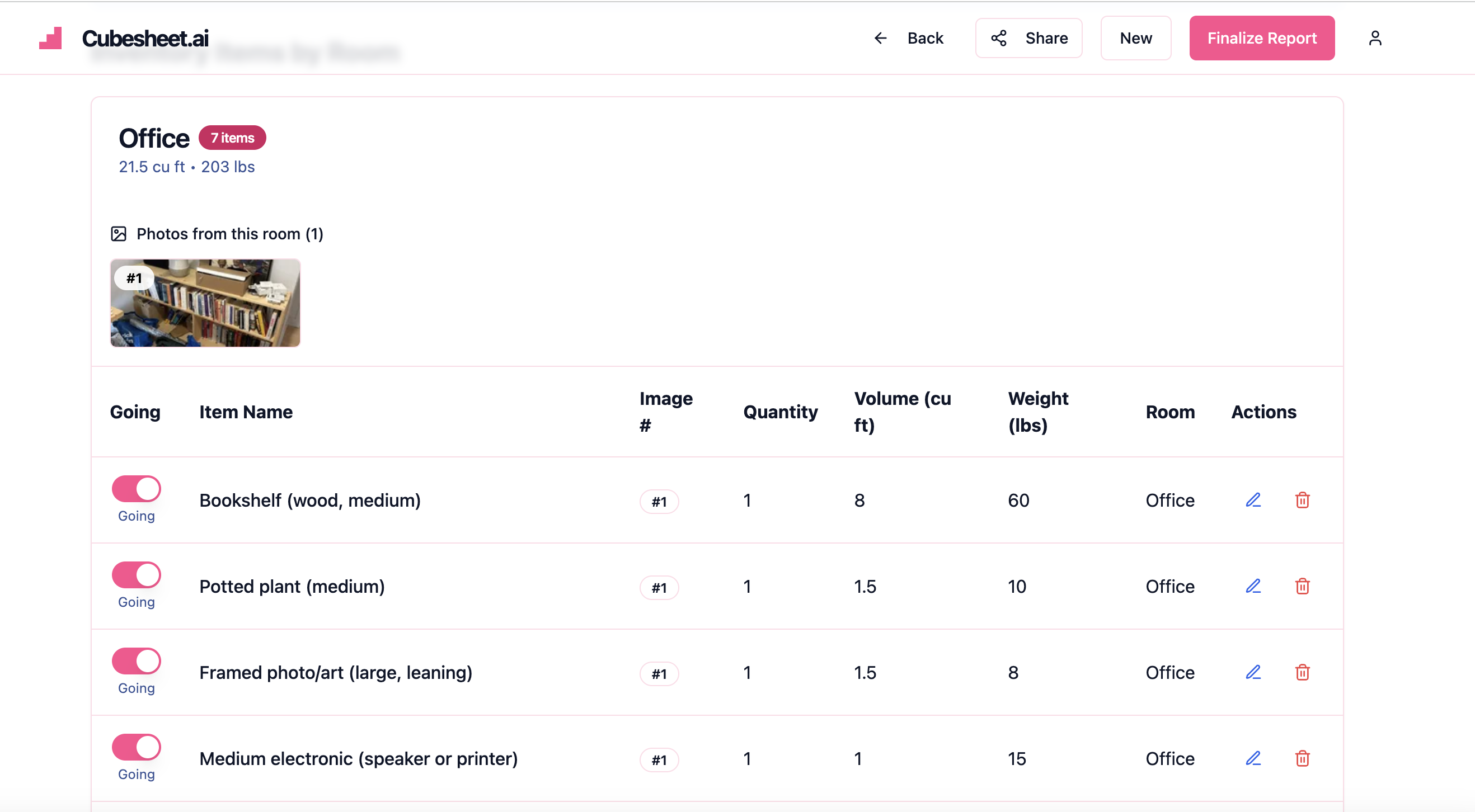Edit the Potted plant (medium) item

pos(1253,586)
